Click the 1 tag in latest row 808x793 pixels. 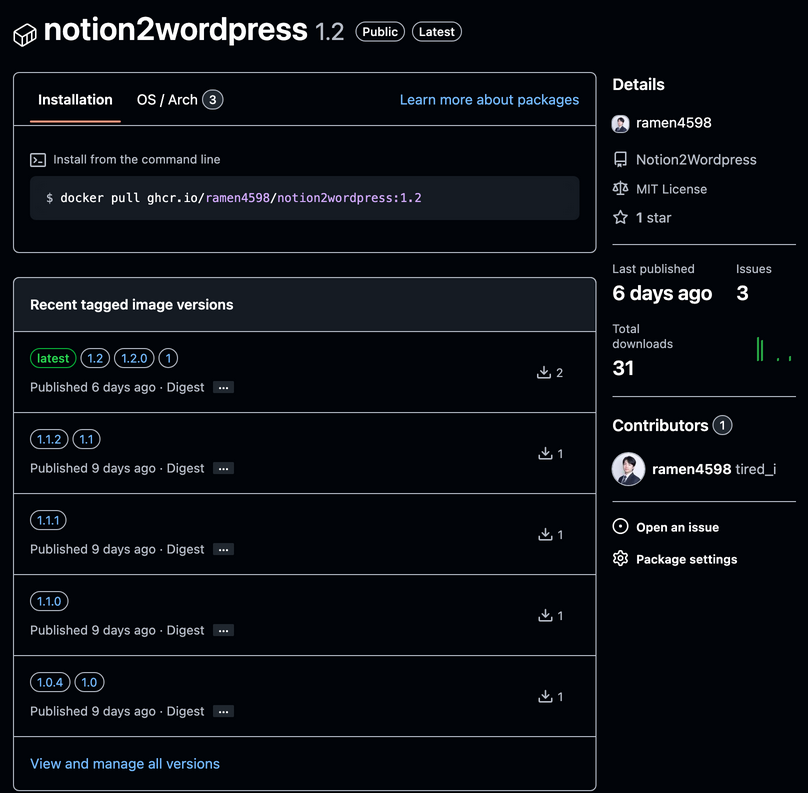click(x=168, y=358)
